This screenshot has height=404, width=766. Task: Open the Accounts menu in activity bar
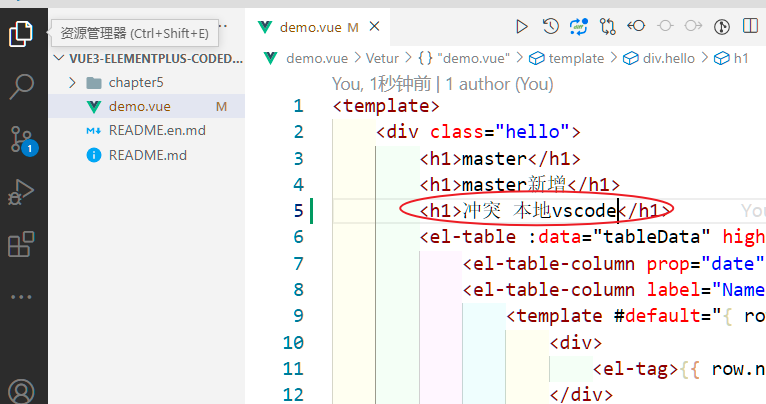pos(21,392)
